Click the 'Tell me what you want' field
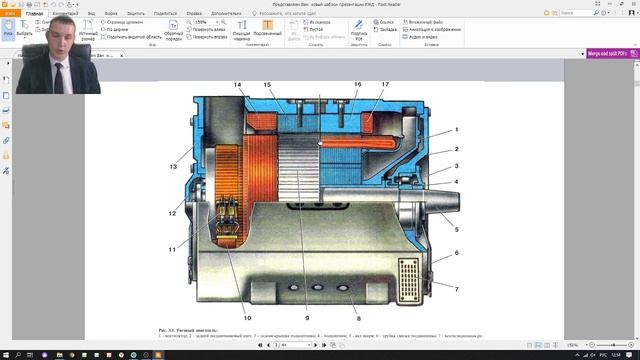The height and width of the screenshot is (360, 640). point(284,13)
